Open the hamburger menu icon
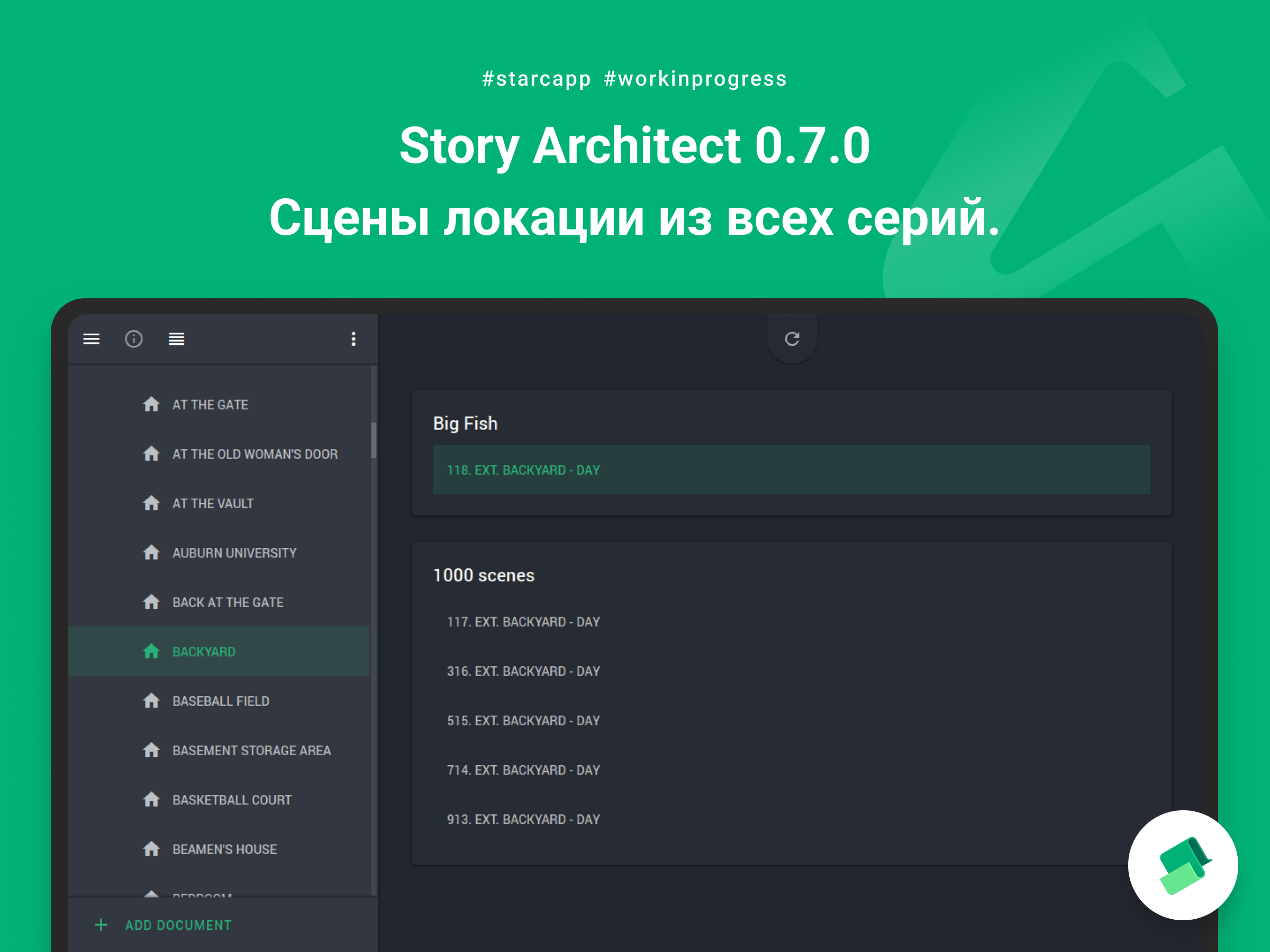Image resolution: width=1270 pixels, height=952 pixels. (92, 339)
